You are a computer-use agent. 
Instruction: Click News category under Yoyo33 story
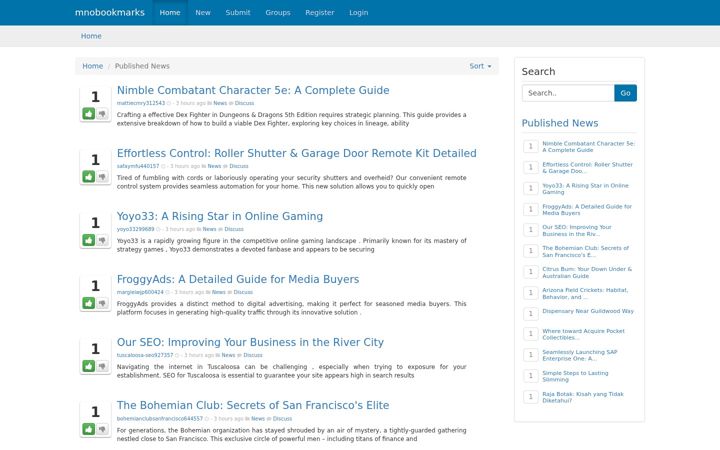(x=209, y=229)
